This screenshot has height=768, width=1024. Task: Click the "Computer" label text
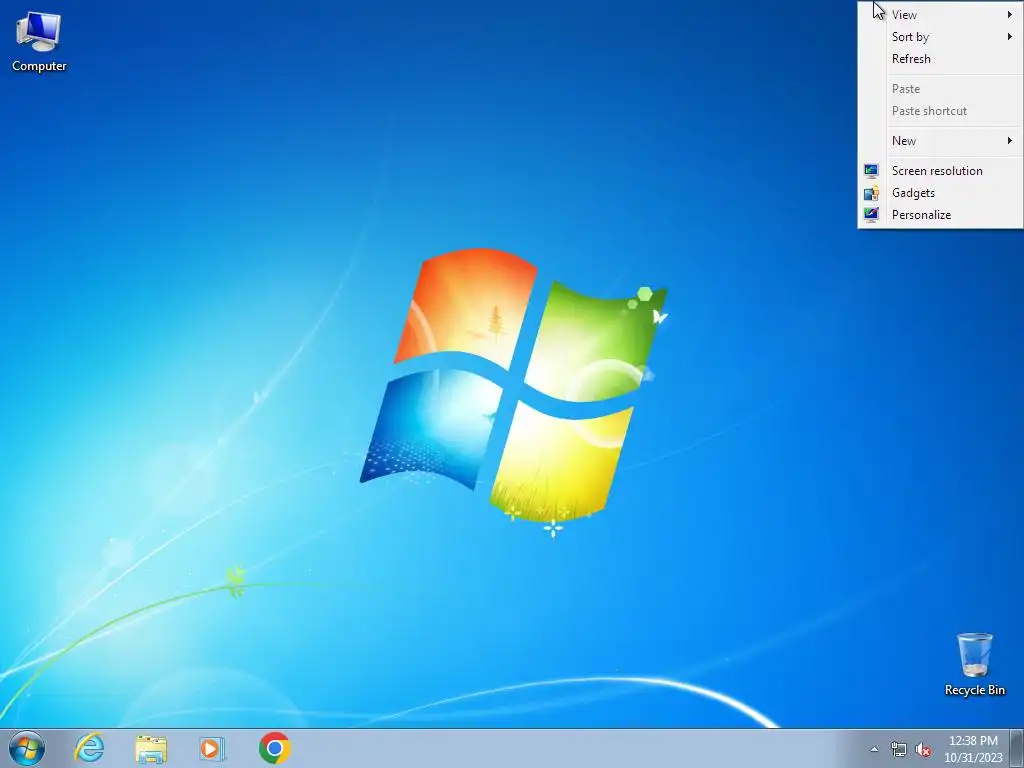[x=39, y=66]
